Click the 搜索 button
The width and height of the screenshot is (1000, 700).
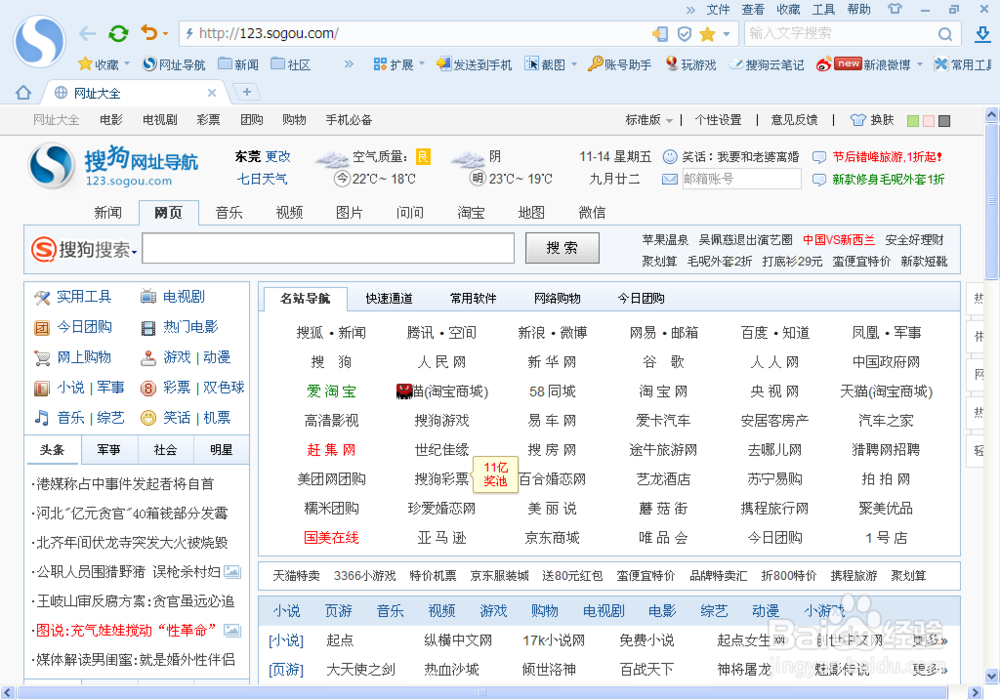[x=562, y=248]
